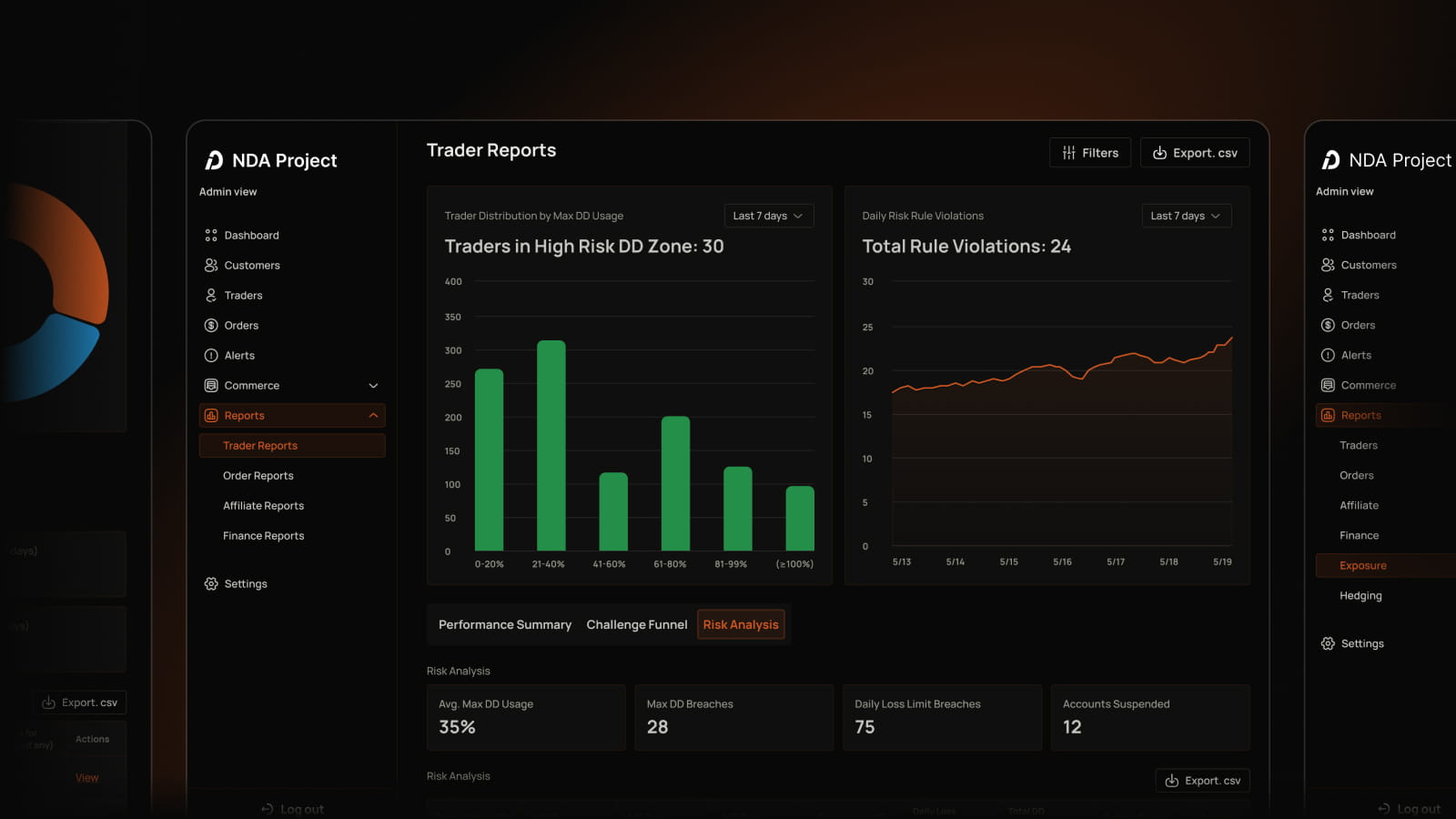This screenshot has height=819, width=1456.
Task: Open the Orders dollar icon in main sidebar
Action: [x=211, y=325]
